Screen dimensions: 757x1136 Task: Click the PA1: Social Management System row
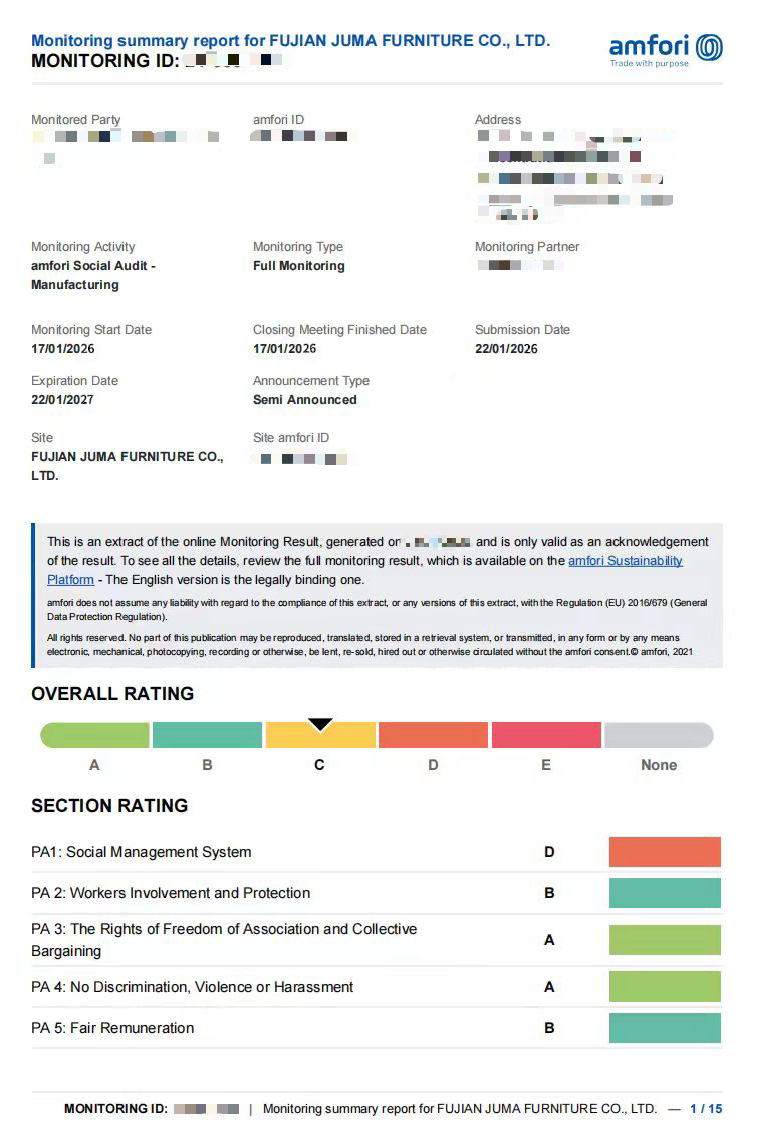coord(377,852)
